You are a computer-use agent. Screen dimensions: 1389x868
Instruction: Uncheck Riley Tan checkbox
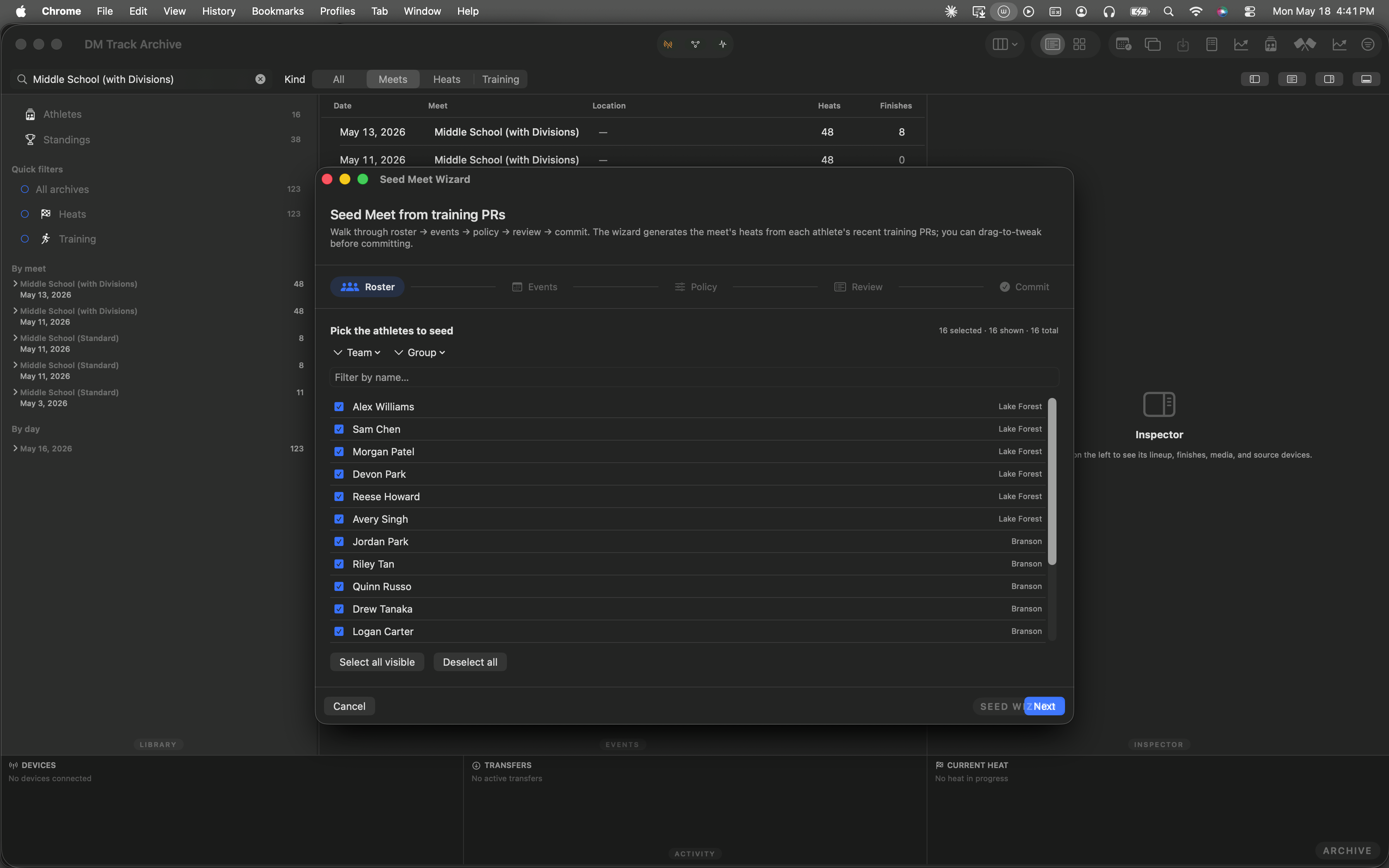(339, 564)
